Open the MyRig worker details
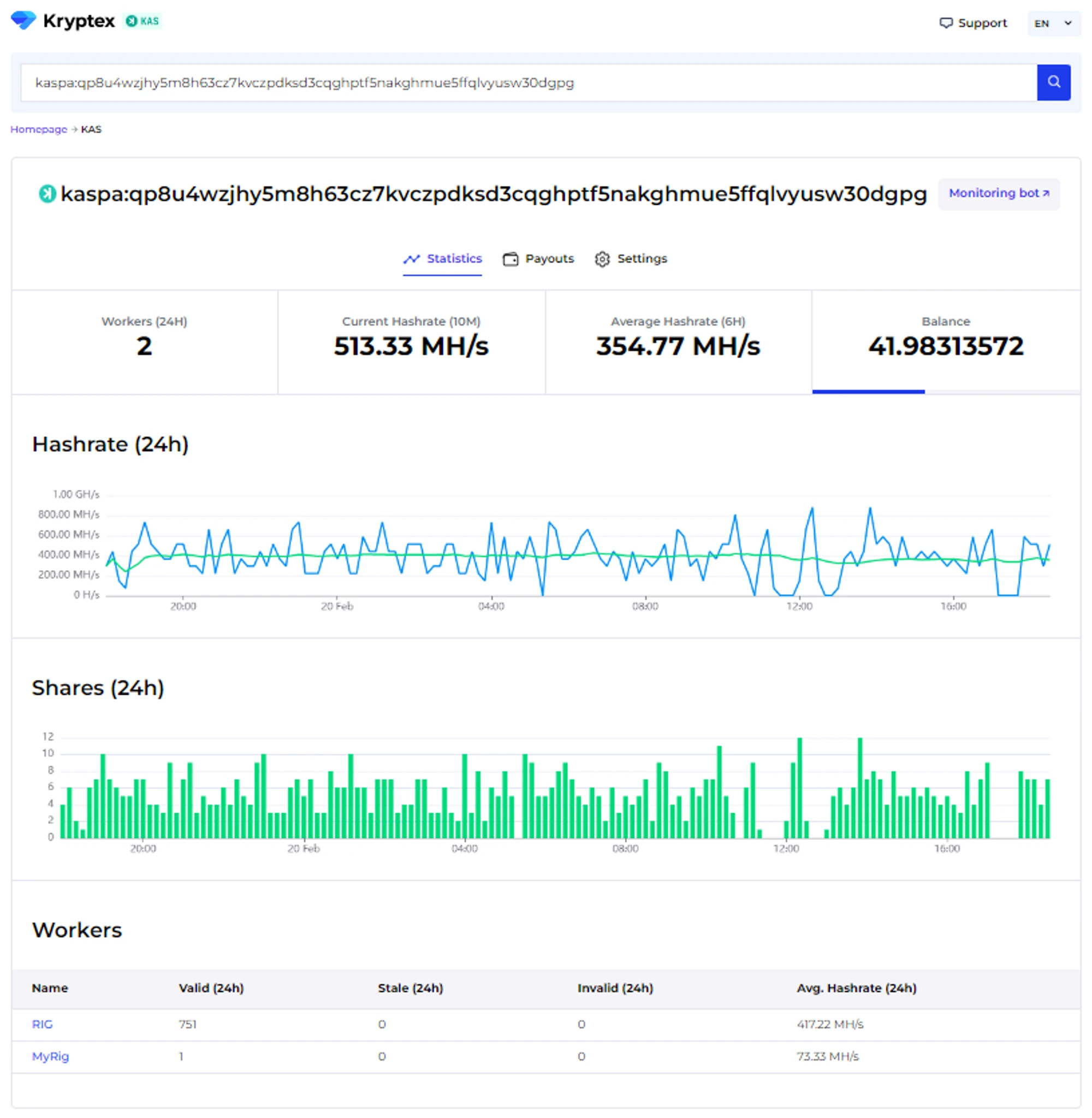The height and width of the screenshot is (1118, 1092). point(50,1056)
